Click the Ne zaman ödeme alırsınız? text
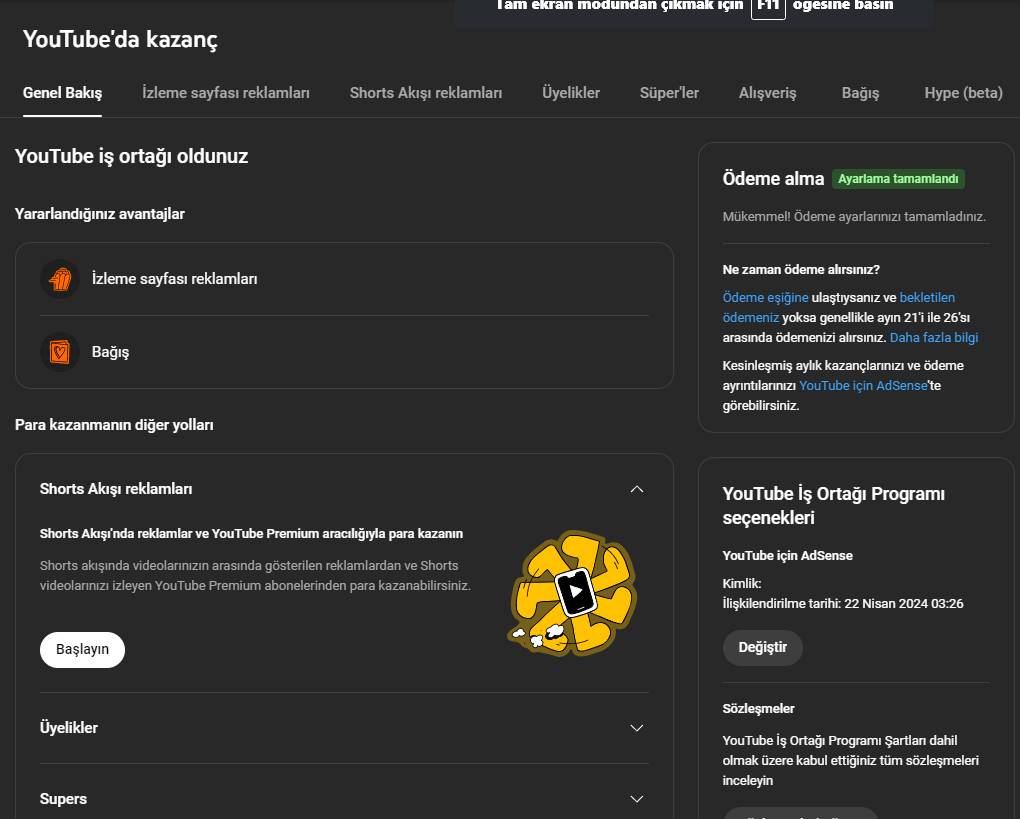 pyautogui.click(x=801, y=269)
